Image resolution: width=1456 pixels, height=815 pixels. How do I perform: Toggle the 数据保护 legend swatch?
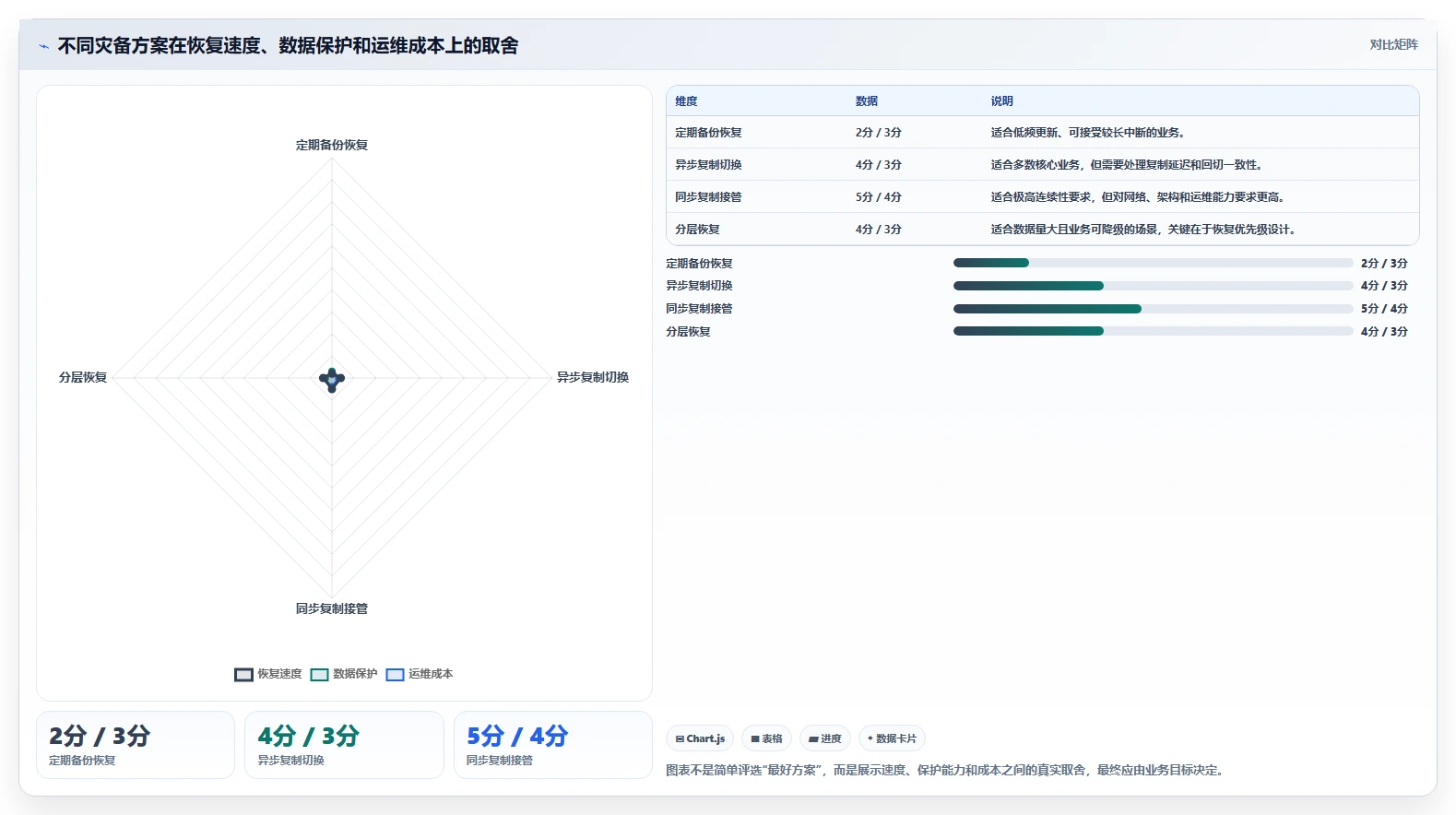[319, 675]
